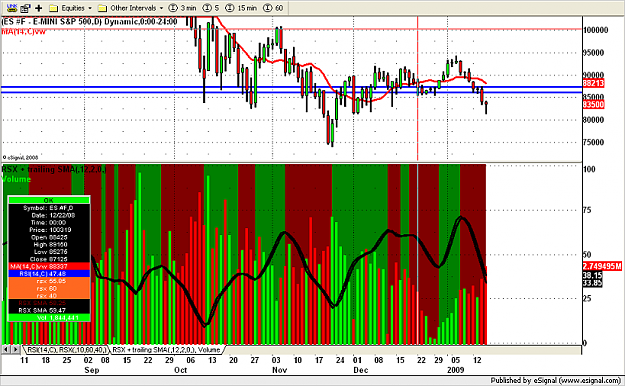625x386 pixels.
Task: Click the 75000 price axis label
Action: pyautogui.click(x=594, y=142)
